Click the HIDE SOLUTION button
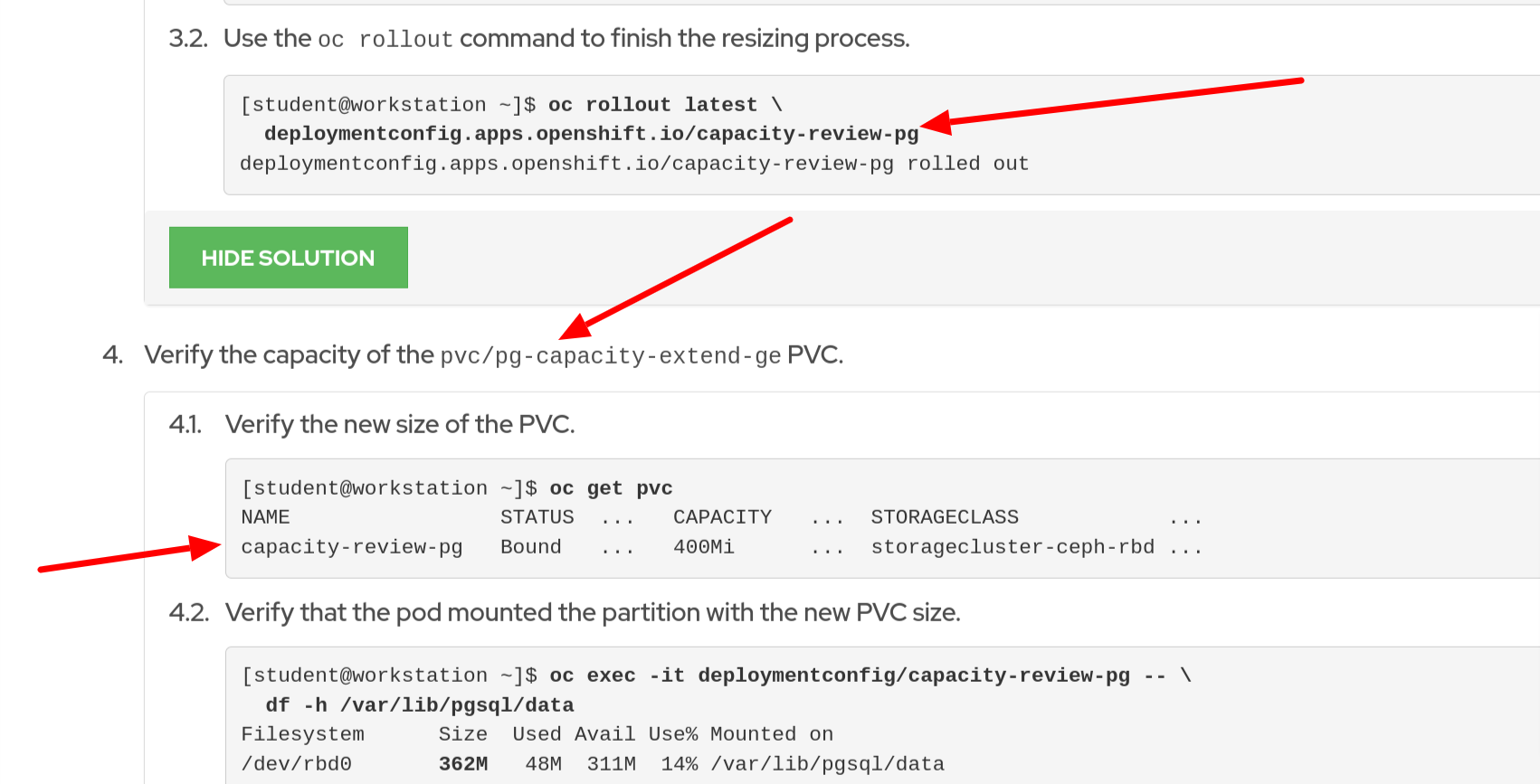Screen dimensions: 1540x784 (288, 258)
